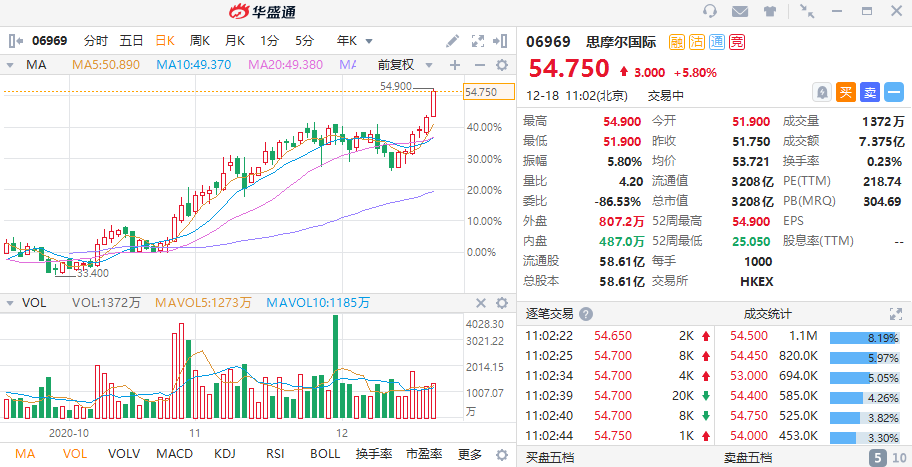Open customer service headset icon
The width and height of the screenshot is (912, 467).
(x=710, y=11)
